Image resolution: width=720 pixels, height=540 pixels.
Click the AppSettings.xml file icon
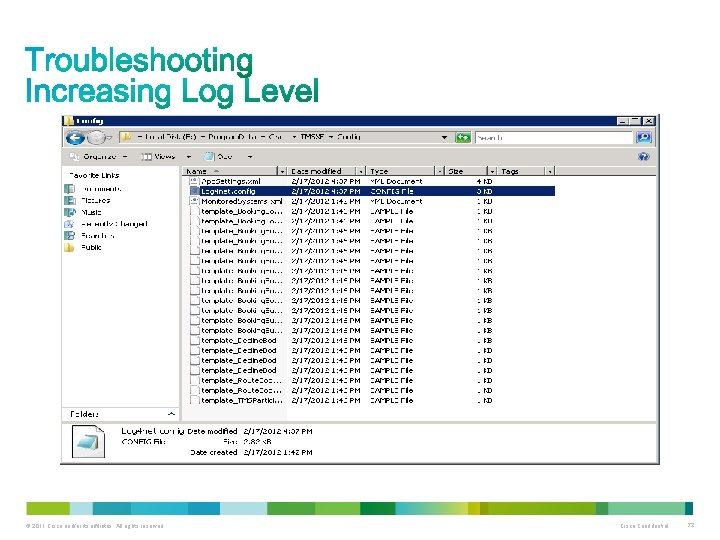(x=194, y=181)
